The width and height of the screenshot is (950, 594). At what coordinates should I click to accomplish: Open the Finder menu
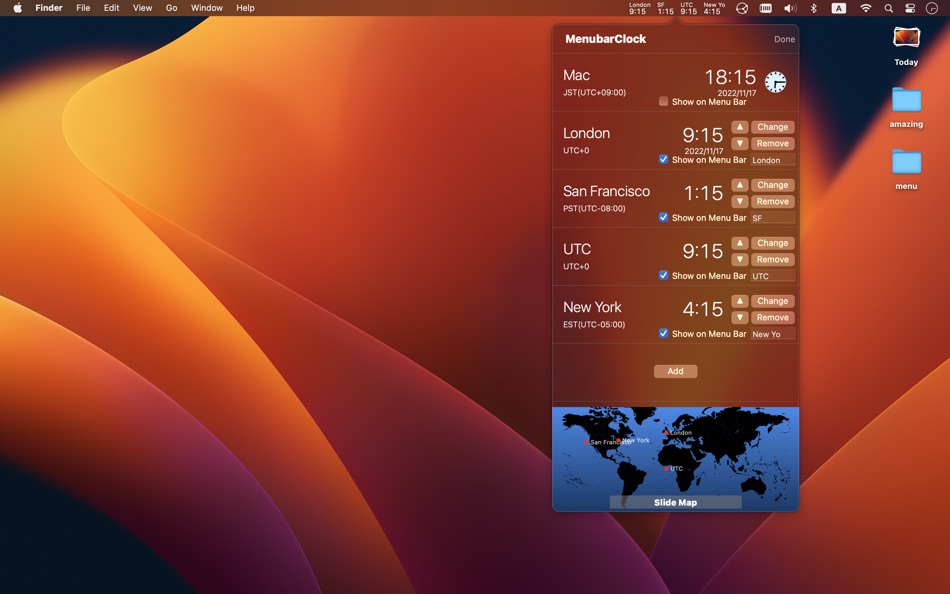(x=48, y=8)
